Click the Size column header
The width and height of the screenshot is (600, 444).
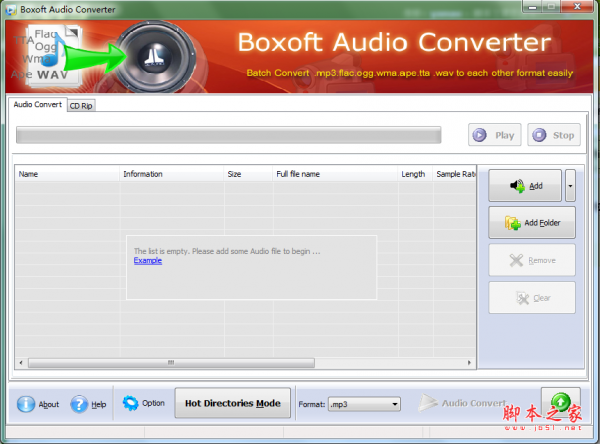pos(248,174)
